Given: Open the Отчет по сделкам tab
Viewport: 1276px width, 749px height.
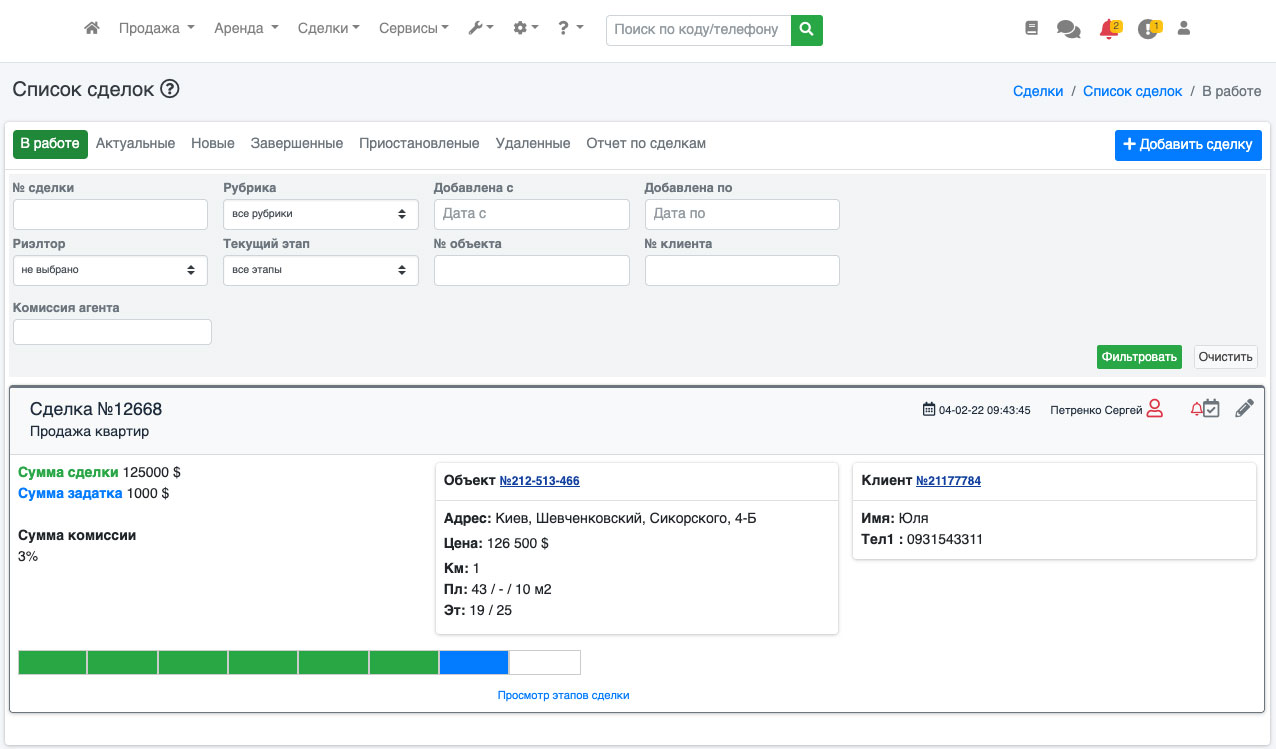Looking at the screenshot, I should [646, 144].
